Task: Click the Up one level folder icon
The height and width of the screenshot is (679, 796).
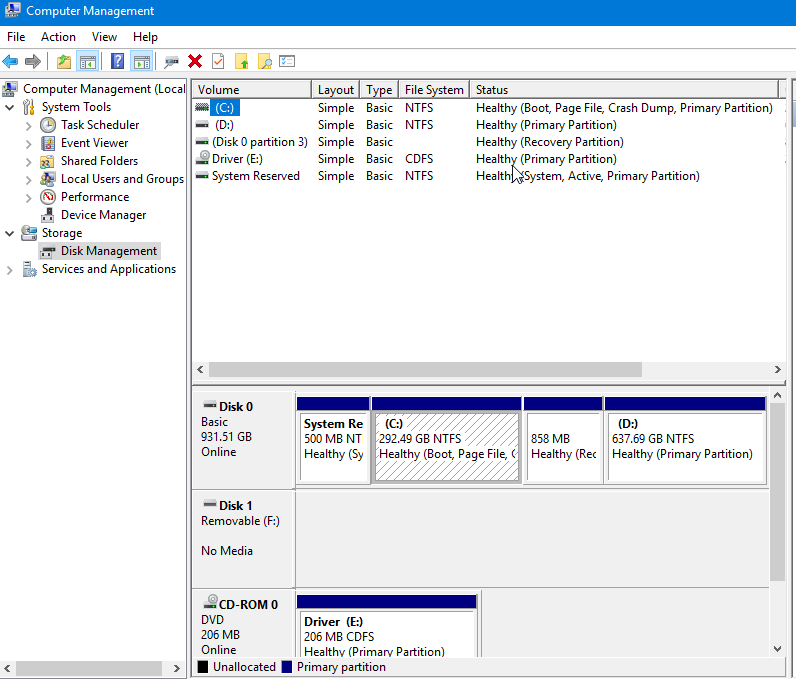Action: click(x=64, y=62)
